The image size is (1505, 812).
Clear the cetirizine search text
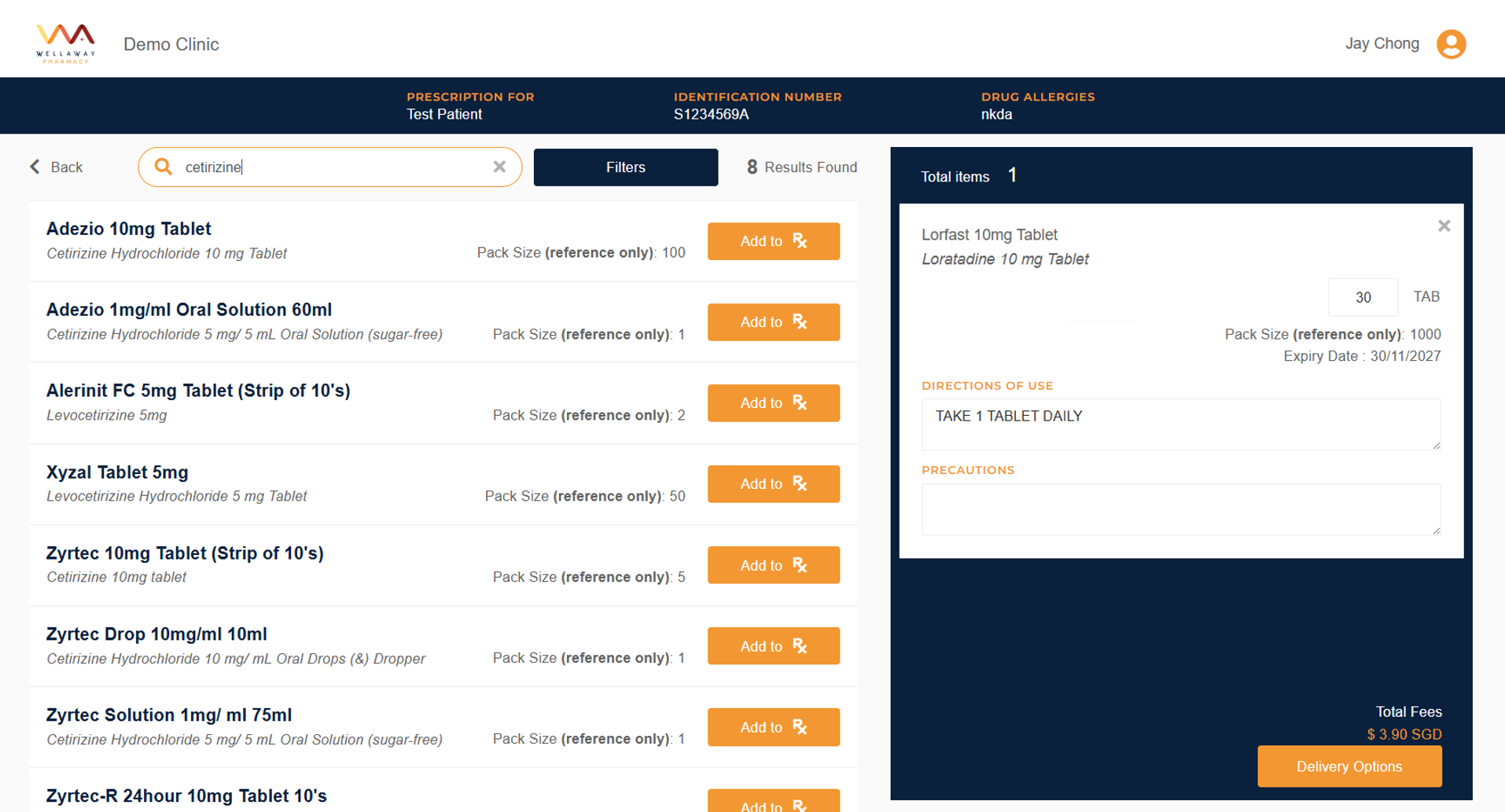499,167
